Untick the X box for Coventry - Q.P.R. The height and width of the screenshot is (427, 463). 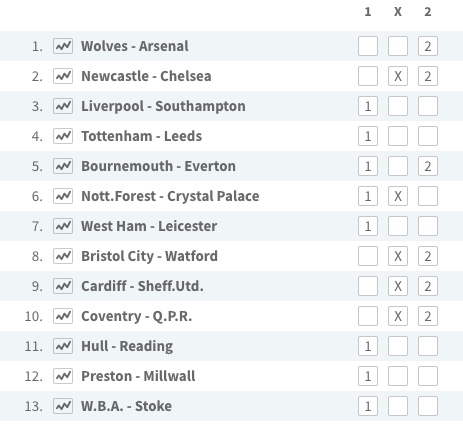[398, 316]
